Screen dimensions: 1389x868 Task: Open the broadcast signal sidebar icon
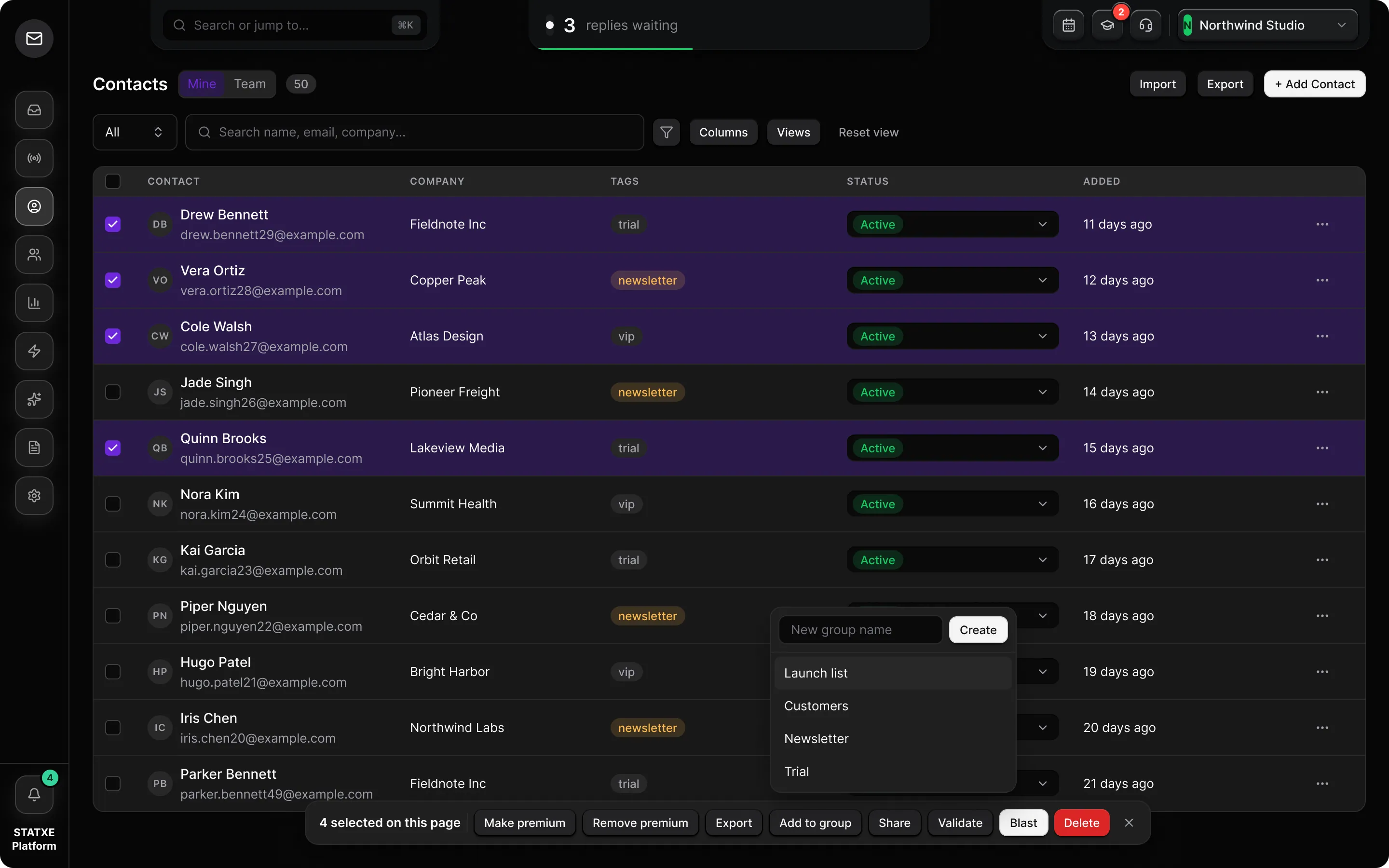pos(34,158)
